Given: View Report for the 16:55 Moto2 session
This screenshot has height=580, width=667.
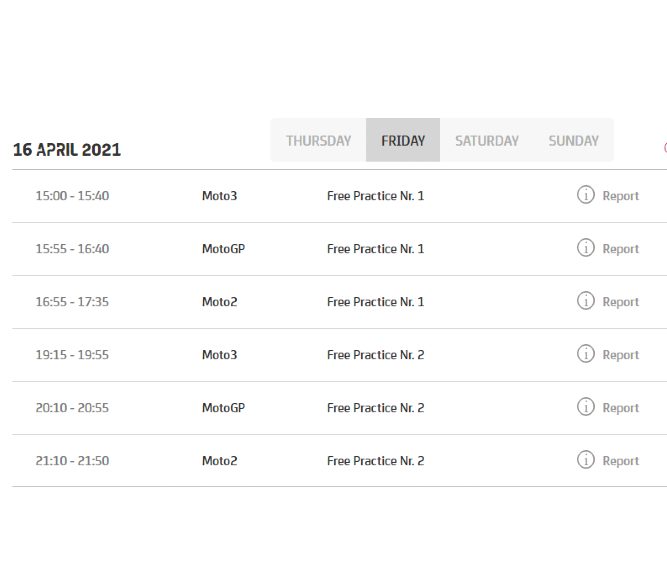Looking at the screenshot, I should coord(620,302).
